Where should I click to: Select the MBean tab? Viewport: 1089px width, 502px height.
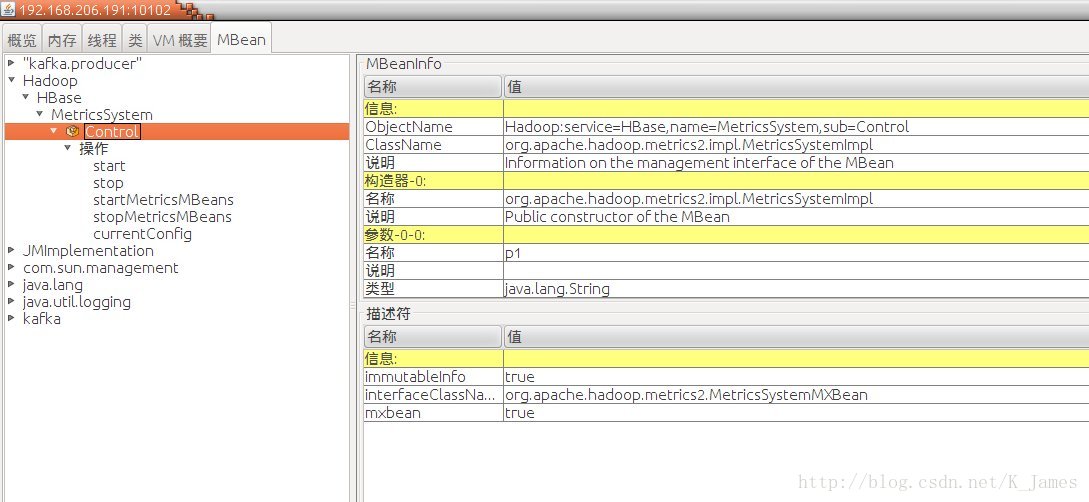pos(241,40)
